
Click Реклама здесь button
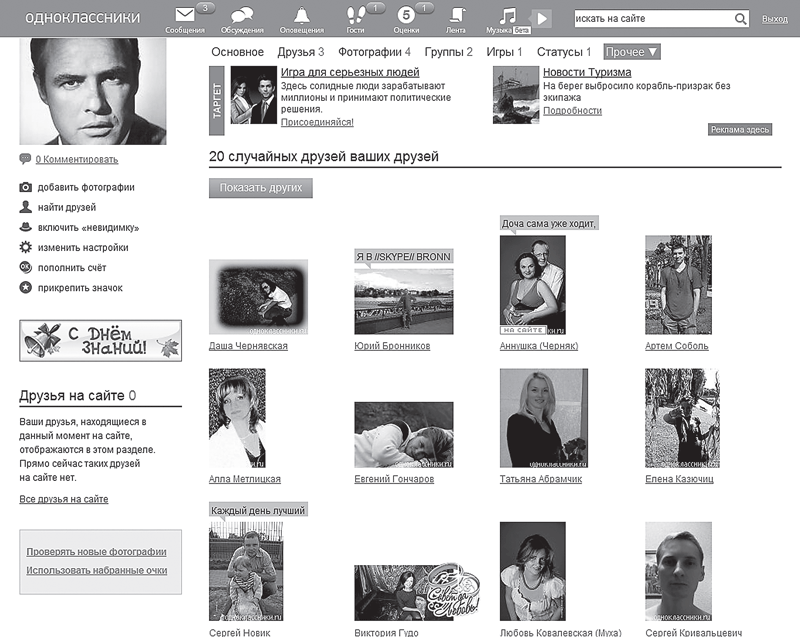[x=740, y=130]
